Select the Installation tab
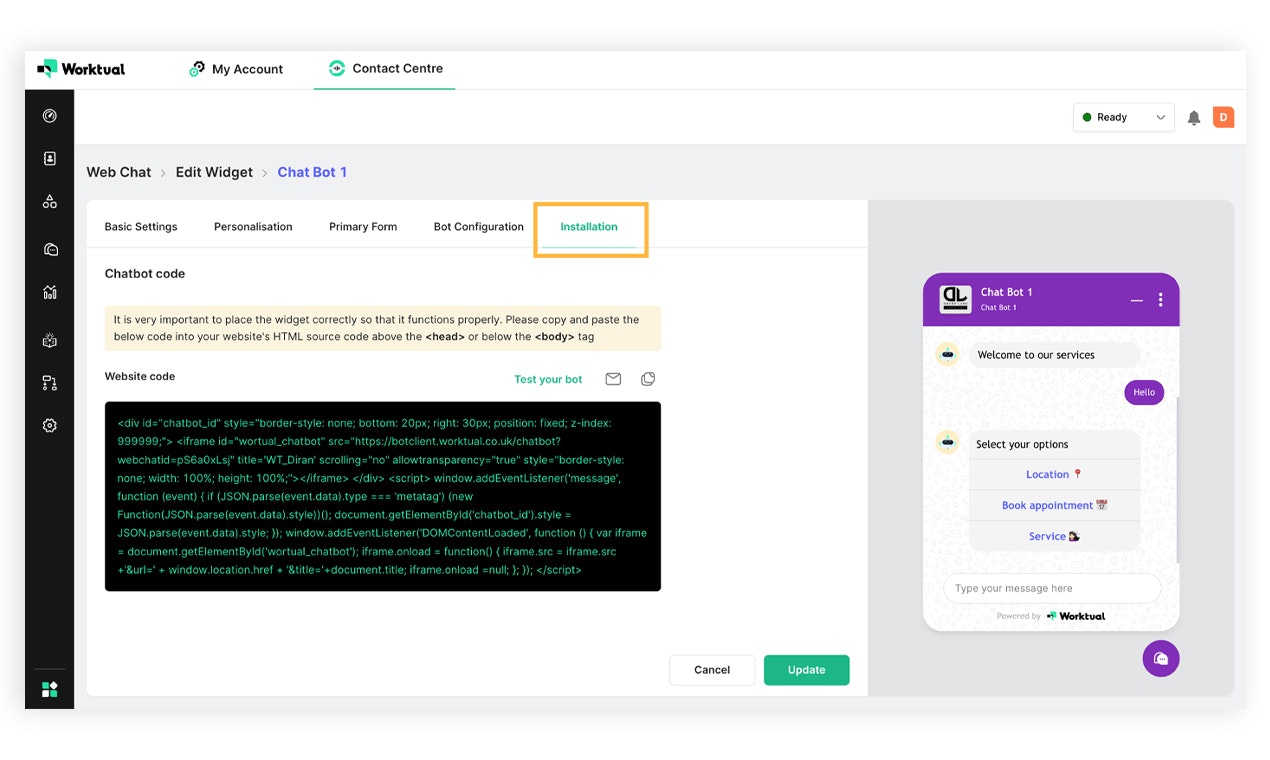 pyautogui.click(x=589, y=227)
